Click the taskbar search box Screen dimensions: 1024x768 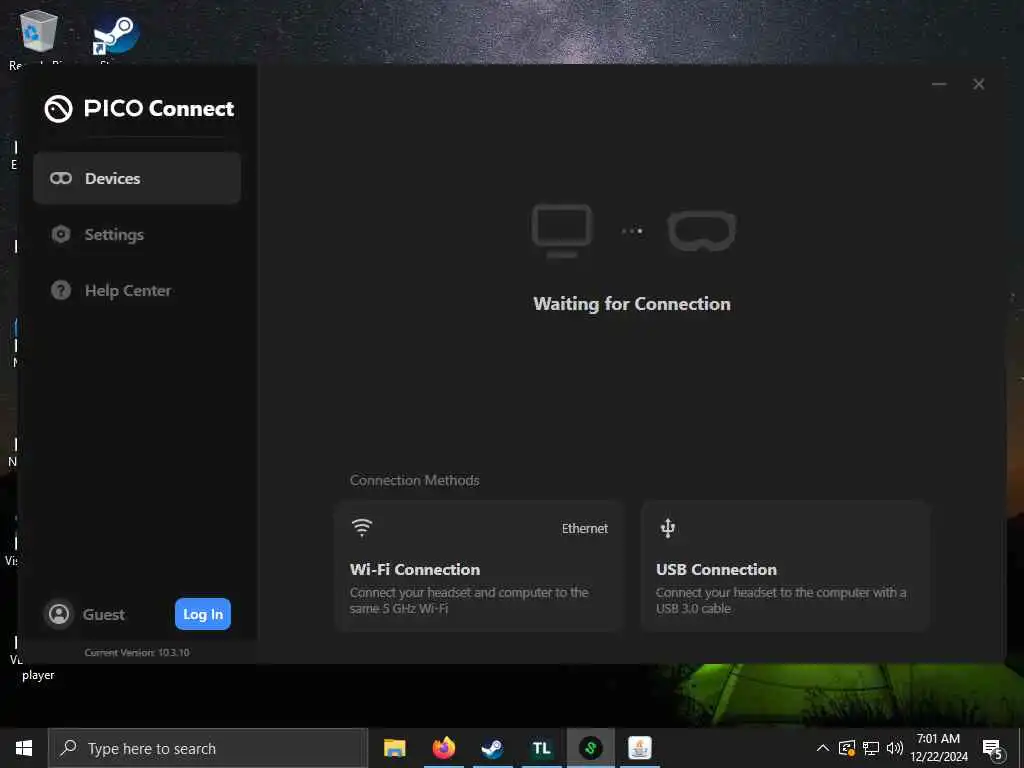pos(208,748)
